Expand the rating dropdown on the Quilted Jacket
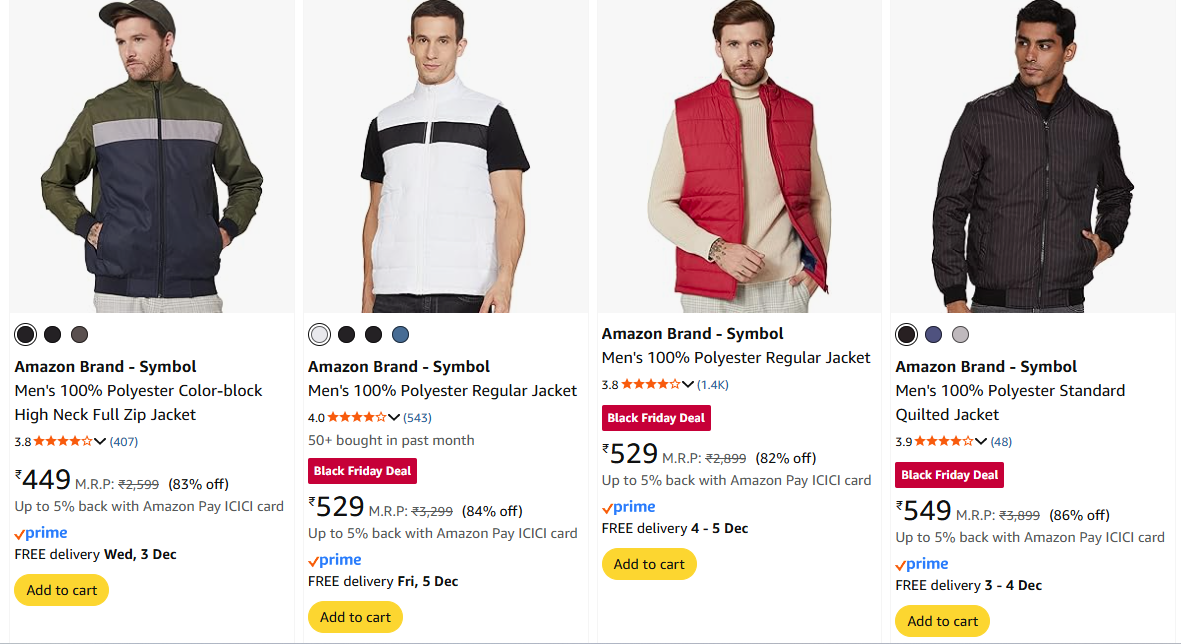Viewport: 1181px width, 644px height. 981,441
